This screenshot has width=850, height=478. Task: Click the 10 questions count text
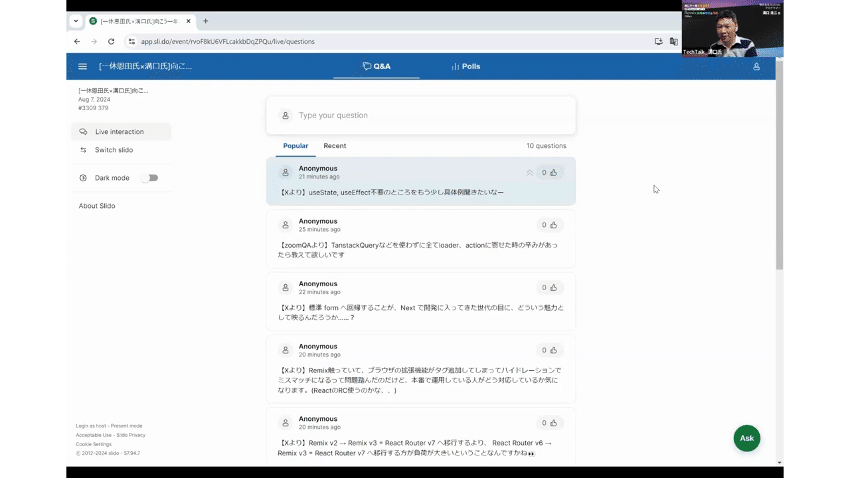546,146
